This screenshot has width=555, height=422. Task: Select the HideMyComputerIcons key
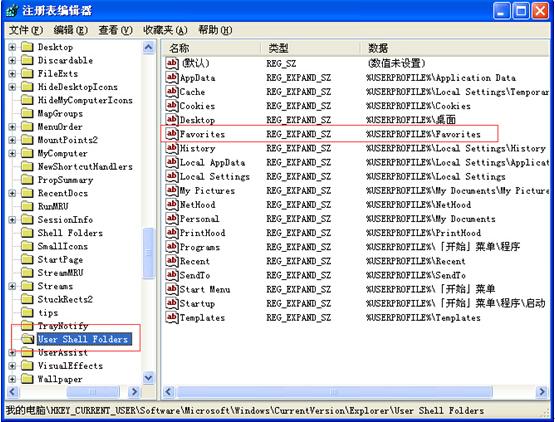click(x=85, y=100)
